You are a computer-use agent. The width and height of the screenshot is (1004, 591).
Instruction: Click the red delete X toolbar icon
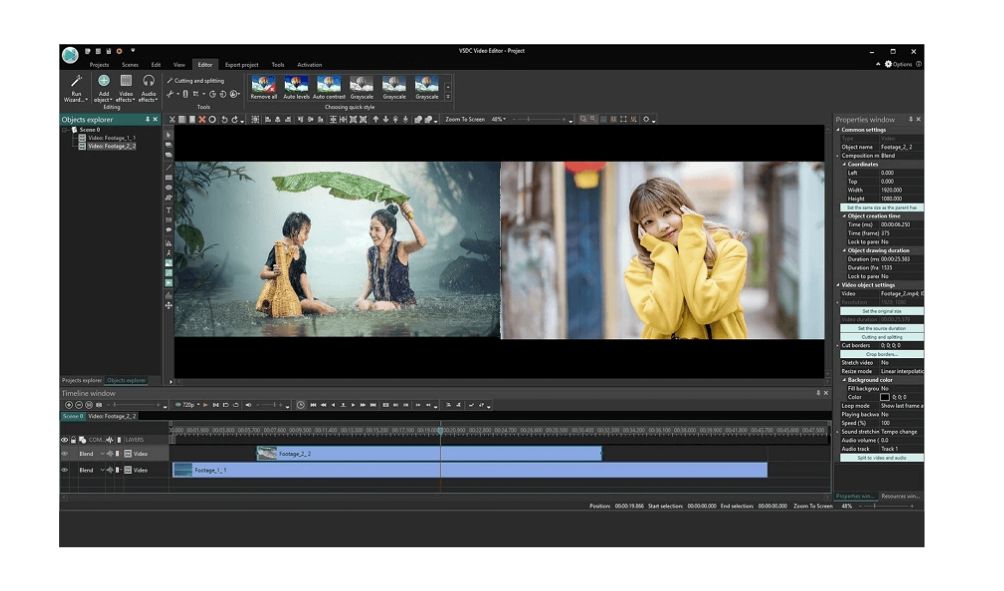201,119
